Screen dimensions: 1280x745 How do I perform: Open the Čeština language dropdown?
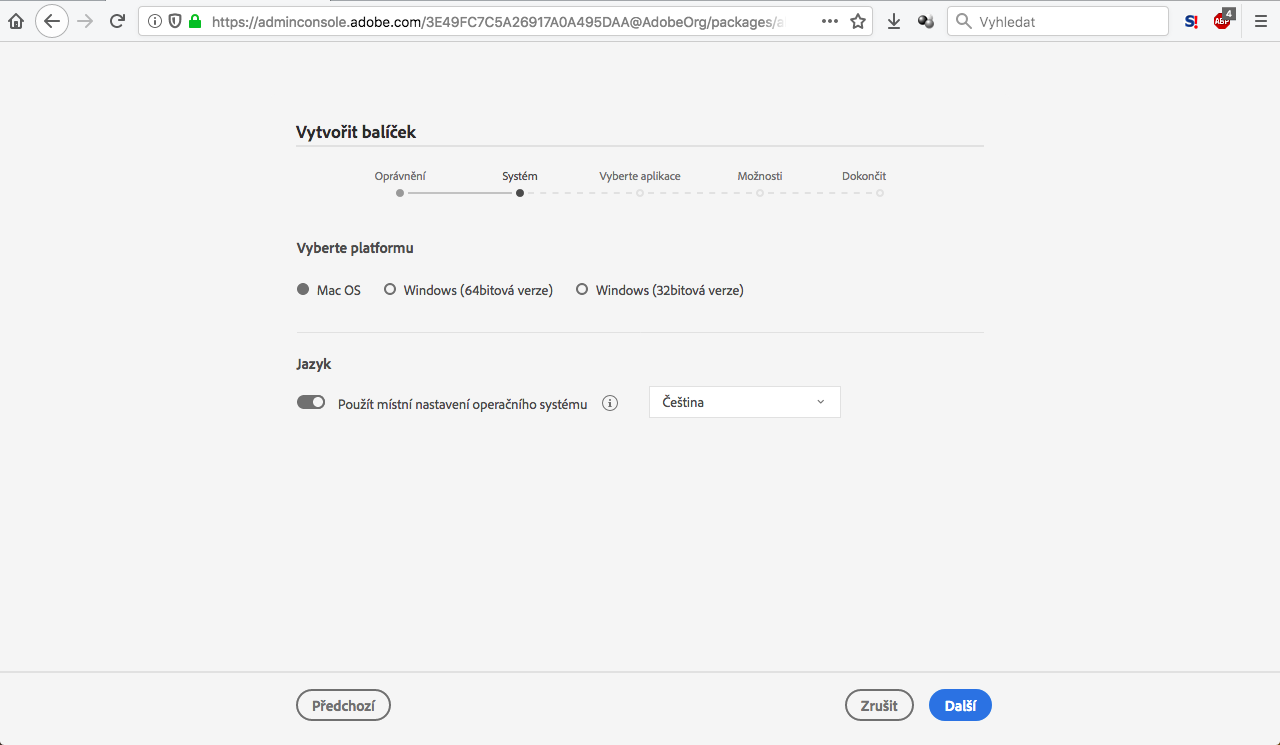coord(745,402)
